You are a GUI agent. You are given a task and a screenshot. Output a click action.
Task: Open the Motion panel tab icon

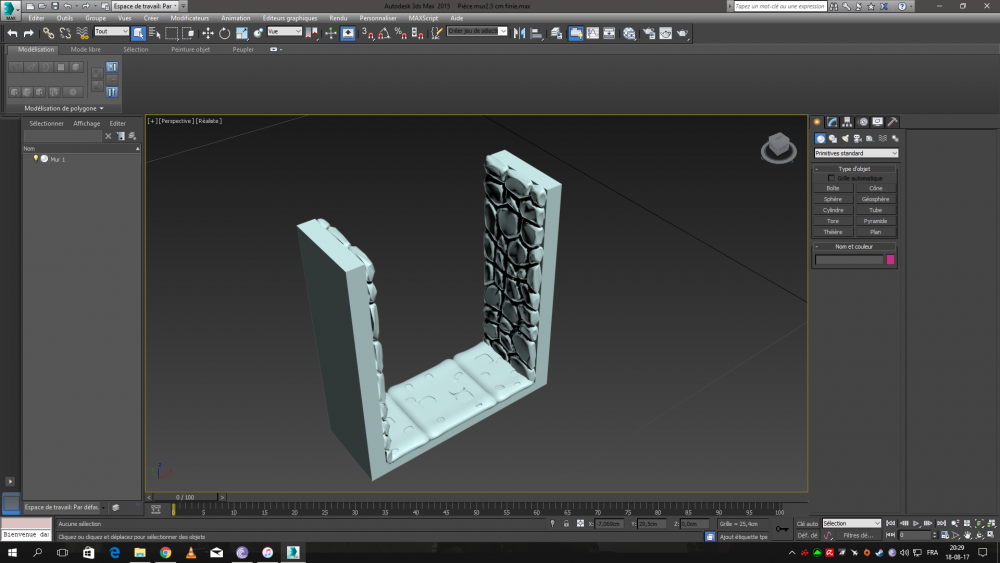[x=863, y=122]
